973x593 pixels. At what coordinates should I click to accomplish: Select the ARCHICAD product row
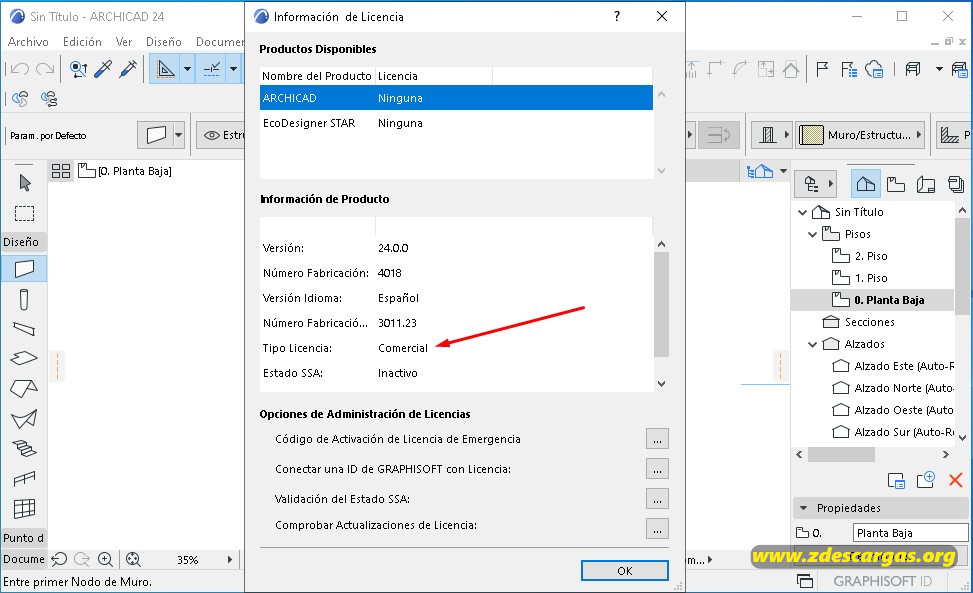pos(456,98)
